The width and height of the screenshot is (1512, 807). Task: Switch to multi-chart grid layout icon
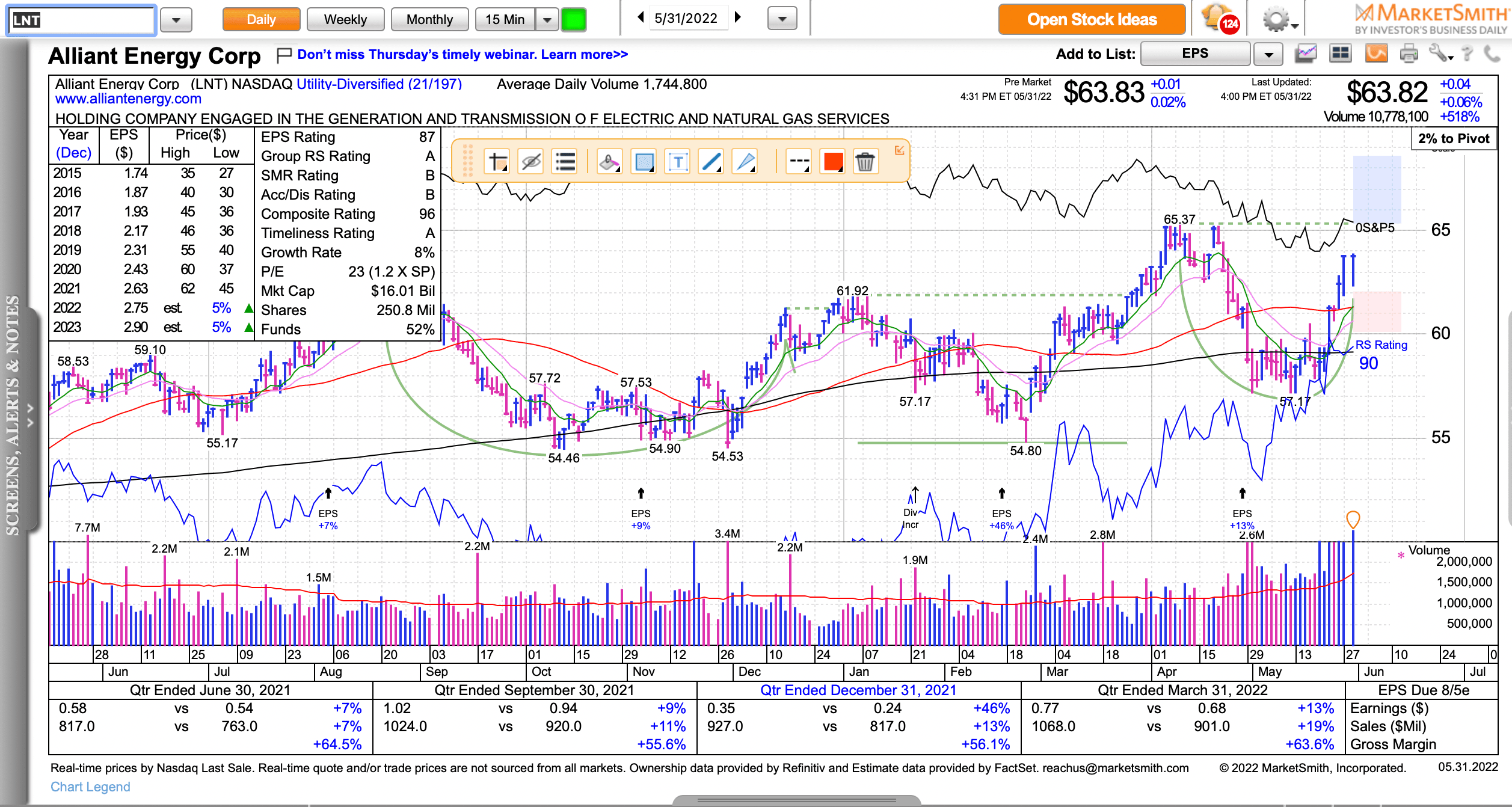[1341, 54]
